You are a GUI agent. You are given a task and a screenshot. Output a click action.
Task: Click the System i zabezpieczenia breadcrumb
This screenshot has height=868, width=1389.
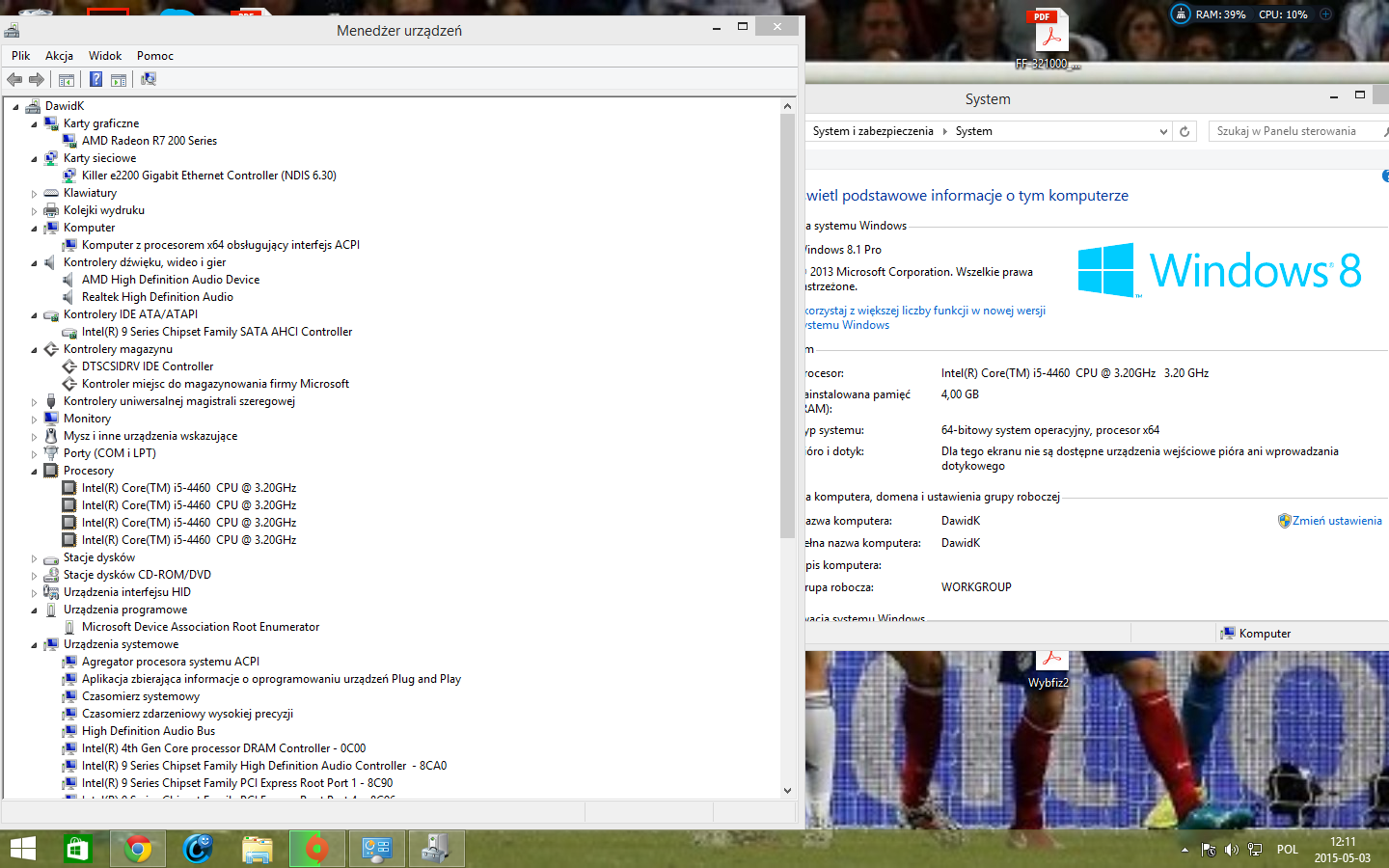pyautogui.click(x=873, y=131)
